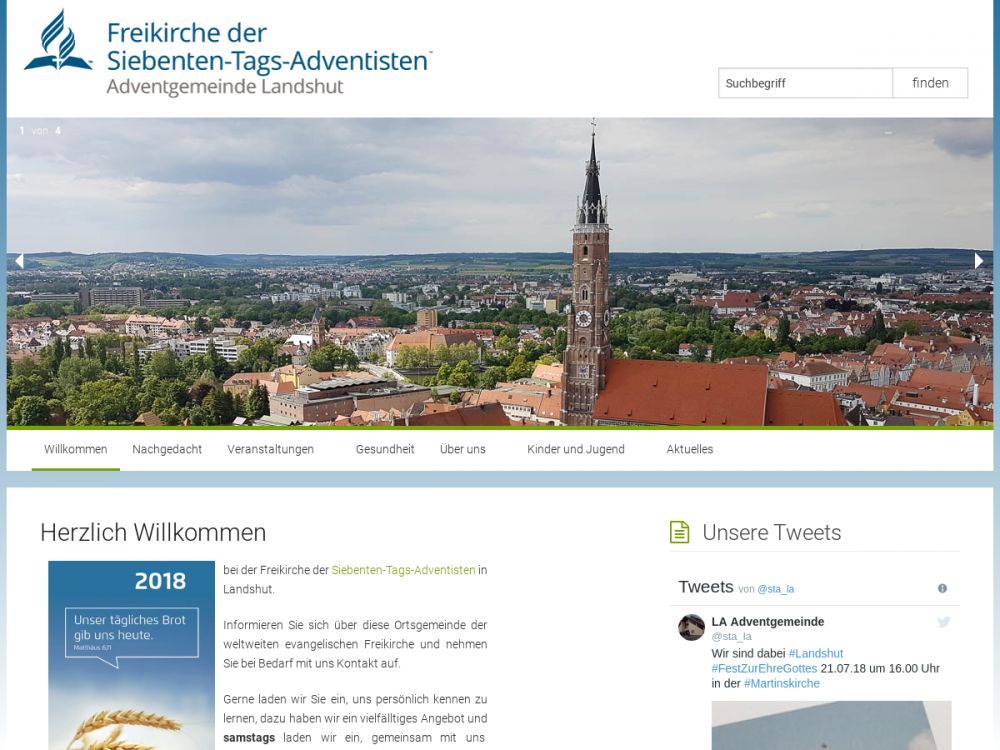The height and width of the screenshot is (750, 1000).
Task: Expand the Über uns menu
Action: pos(462,449)
